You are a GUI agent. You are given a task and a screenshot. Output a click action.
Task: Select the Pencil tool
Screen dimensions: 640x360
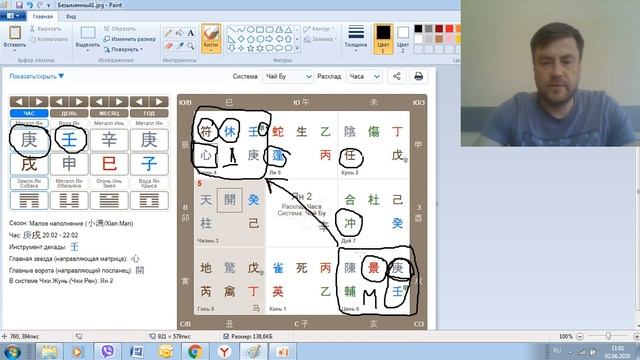(x=169, y=33)
